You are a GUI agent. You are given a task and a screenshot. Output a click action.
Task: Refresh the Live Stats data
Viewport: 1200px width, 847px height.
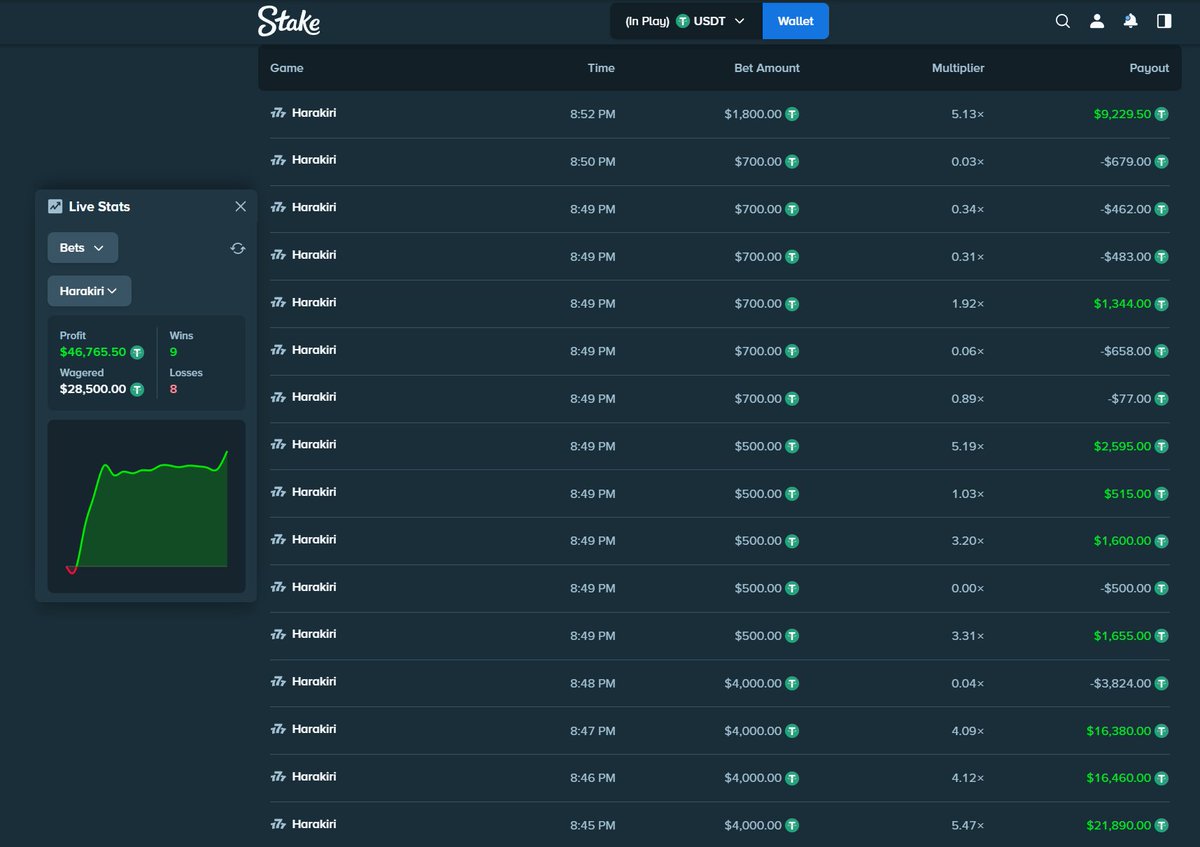[x=238, y=248]
